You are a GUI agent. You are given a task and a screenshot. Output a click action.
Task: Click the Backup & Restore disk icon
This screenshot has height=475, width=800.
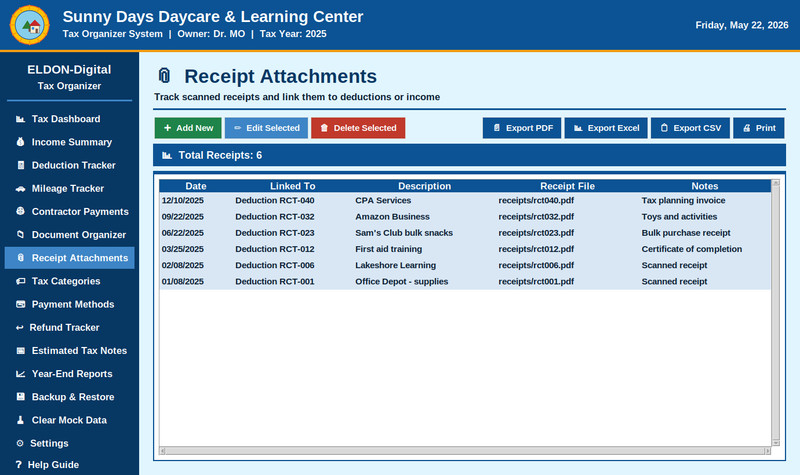coord(20,397)
